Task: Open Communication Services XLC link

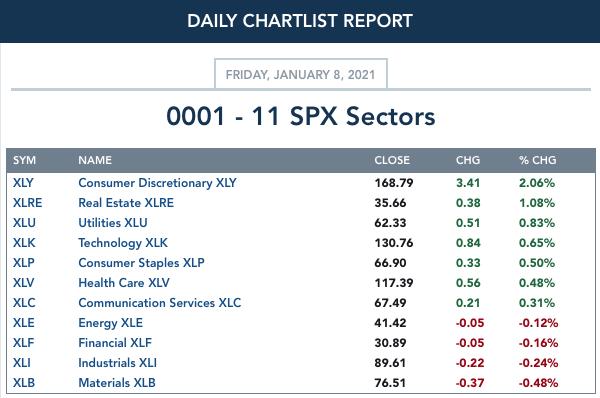Action: click(x=160, y=303)
